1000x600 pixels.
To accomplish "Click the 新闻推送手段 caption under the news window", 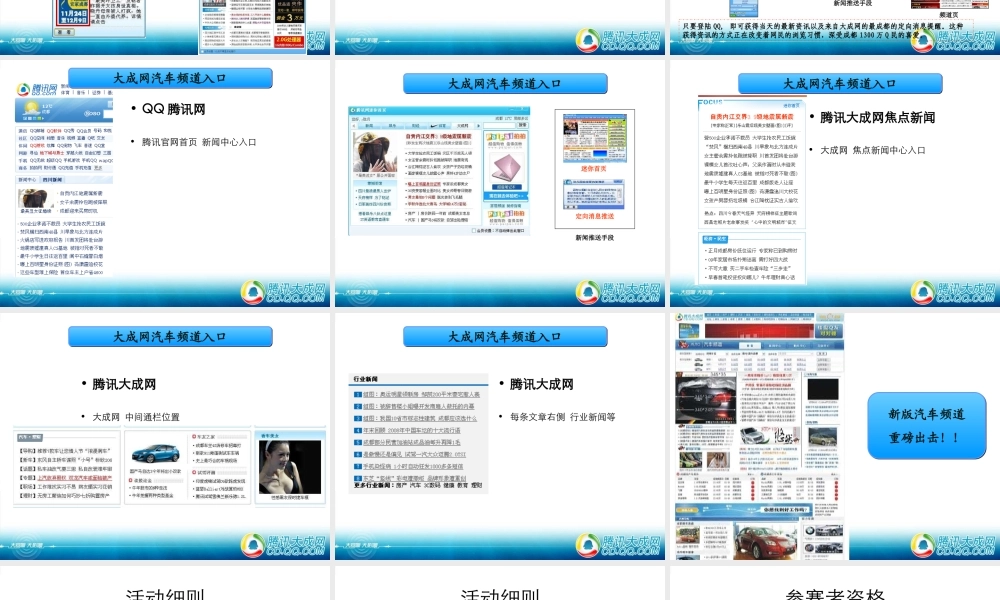I will 594,238.
